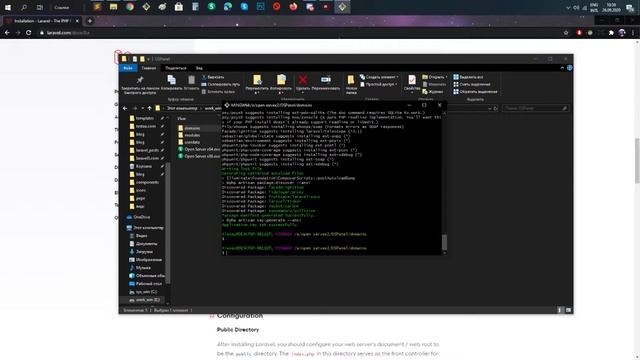
Task: Click Cut (Вырезать) with the scissors icon
Action: (x=213, y=77)
